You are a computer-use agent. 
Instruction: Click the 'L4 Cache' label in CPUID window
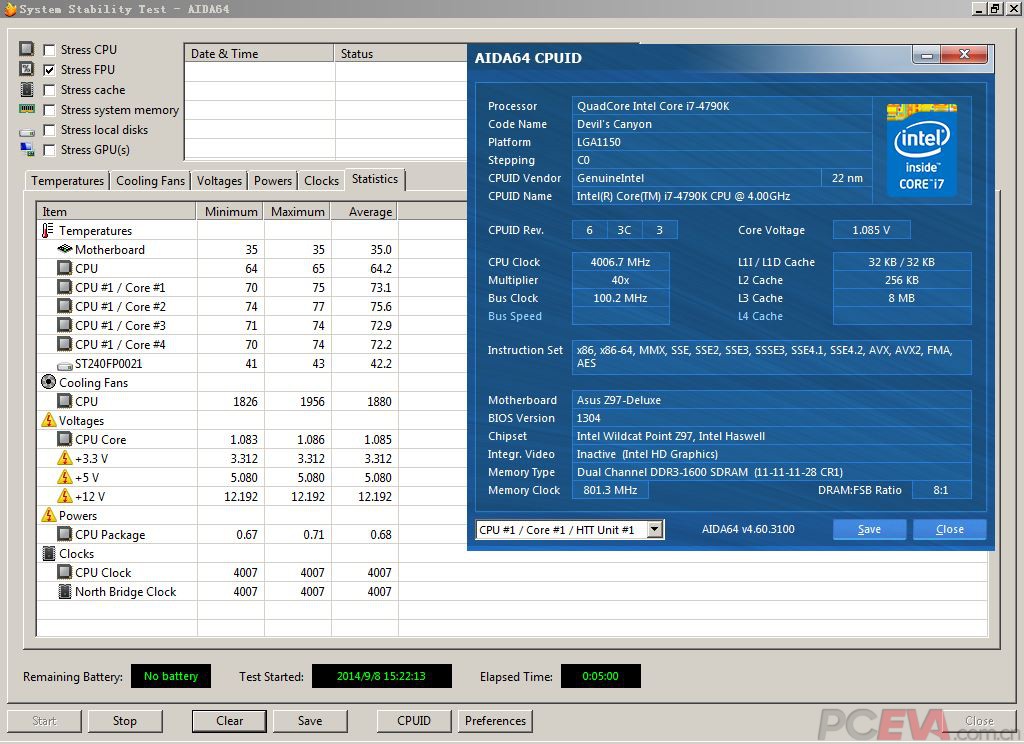[x=760, y=316]
